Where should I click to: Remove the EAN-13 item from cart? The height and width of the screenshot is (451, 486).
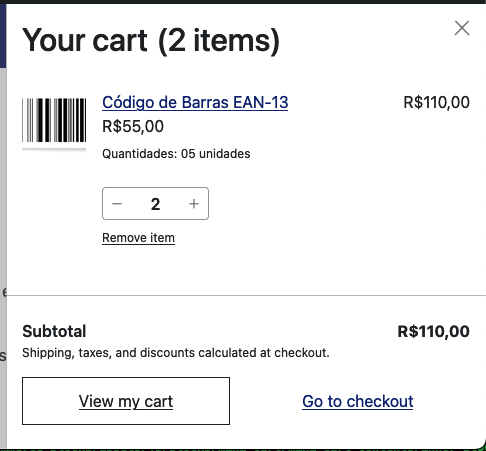[x=138, y=238]
